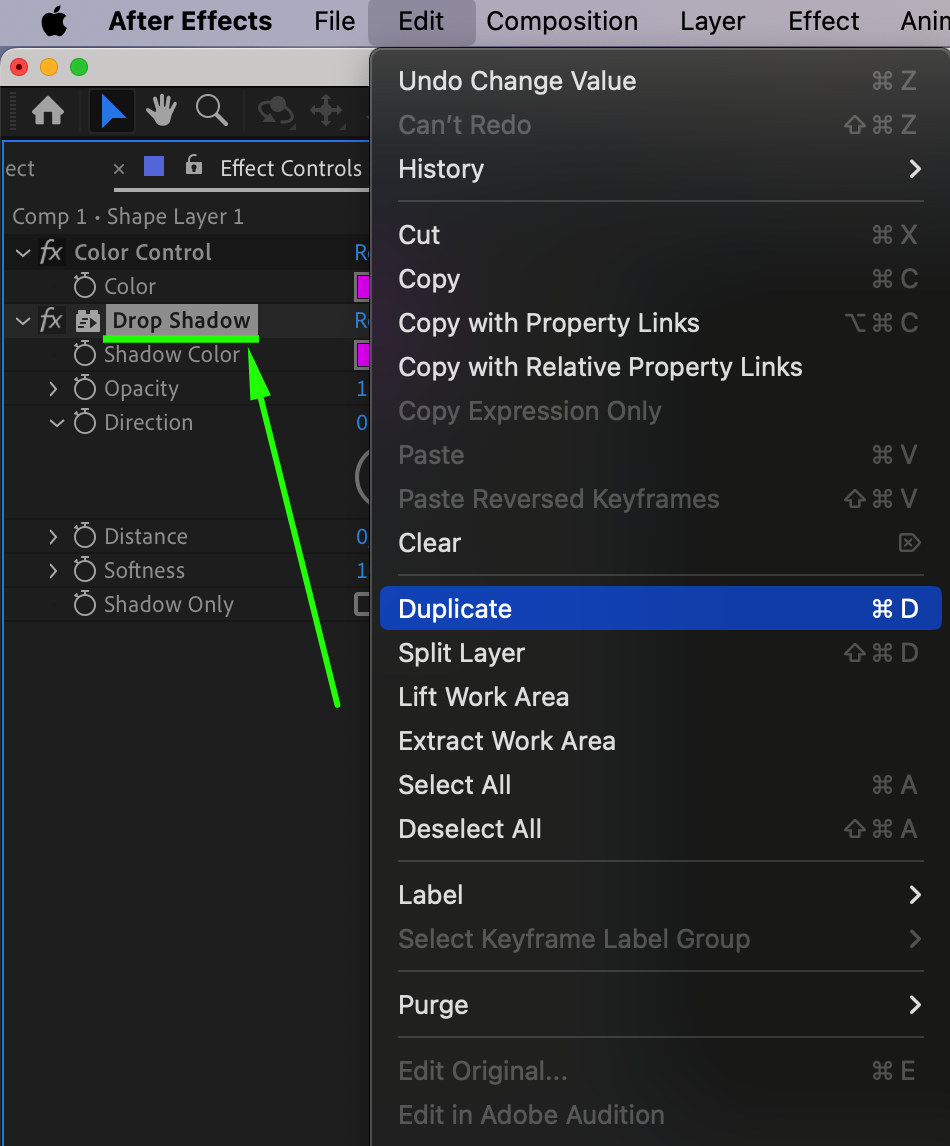Click the Opacity stopwatch icon
This screenshot has width=950, height=1146.
[x=85, y=389]
